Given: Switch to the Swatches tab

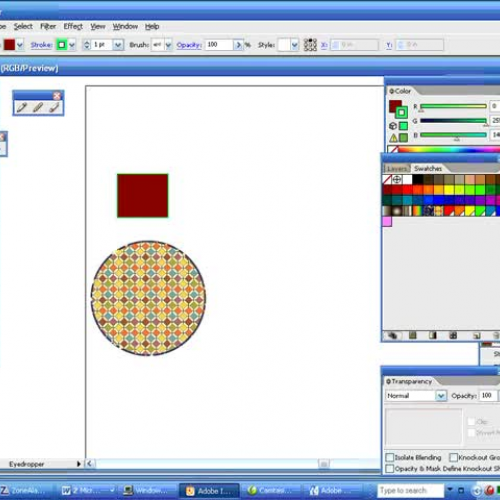Looking at the screenshot, I should point(428,168).
